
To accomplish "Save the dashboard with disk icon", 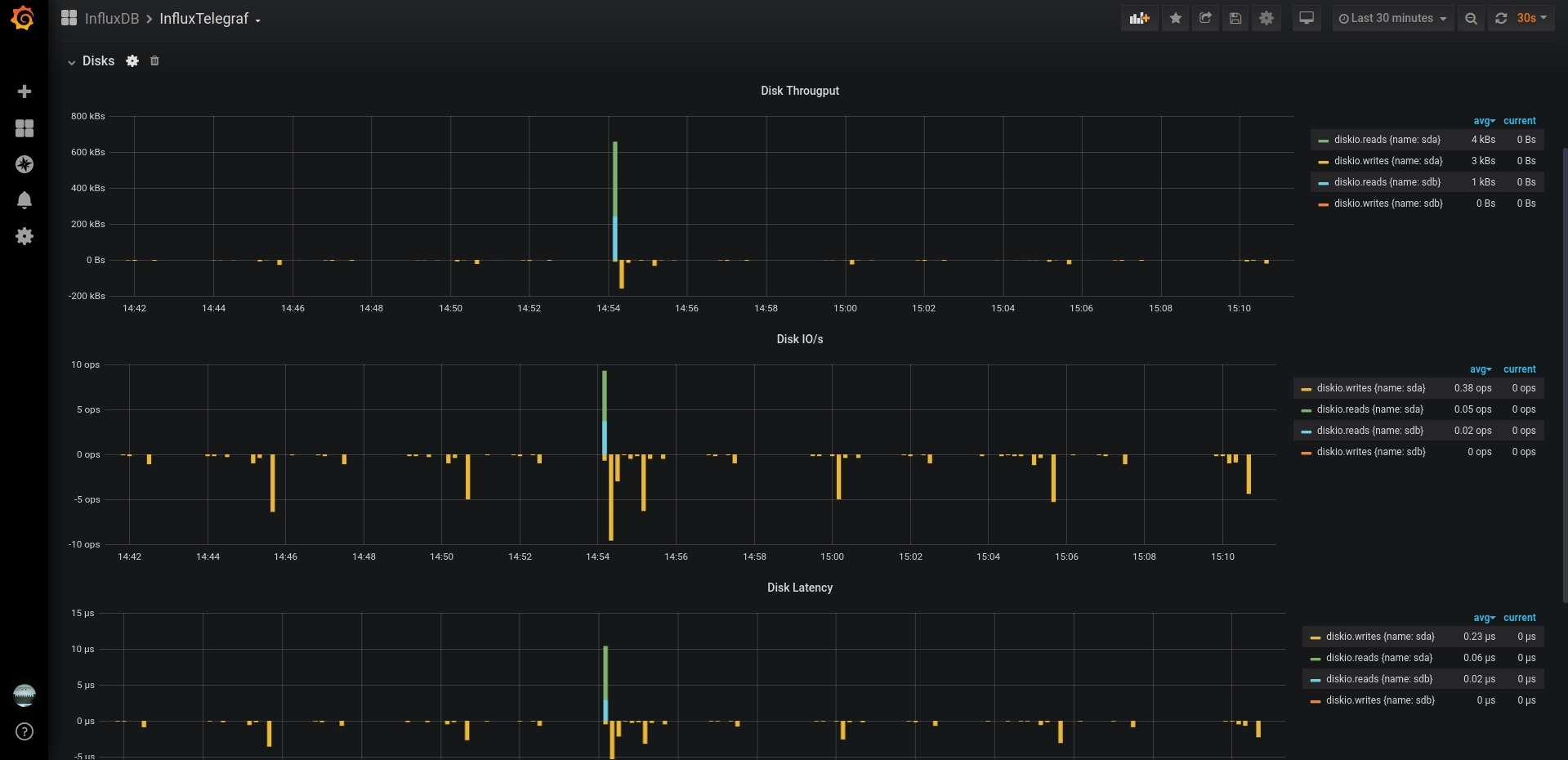I will pos(1235,18).
